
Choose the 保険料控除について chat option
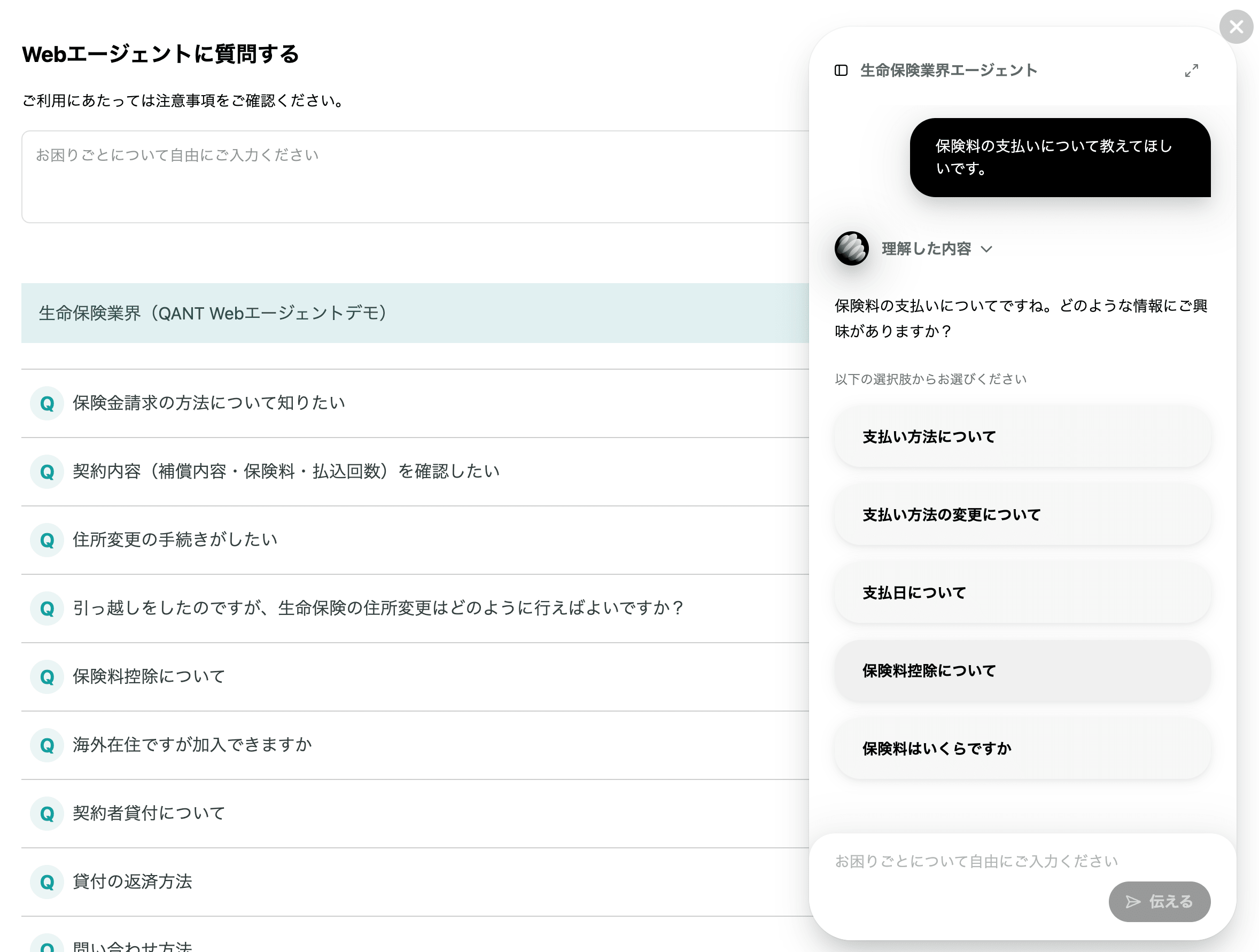pyautogui.click(x=1022, y=671)
